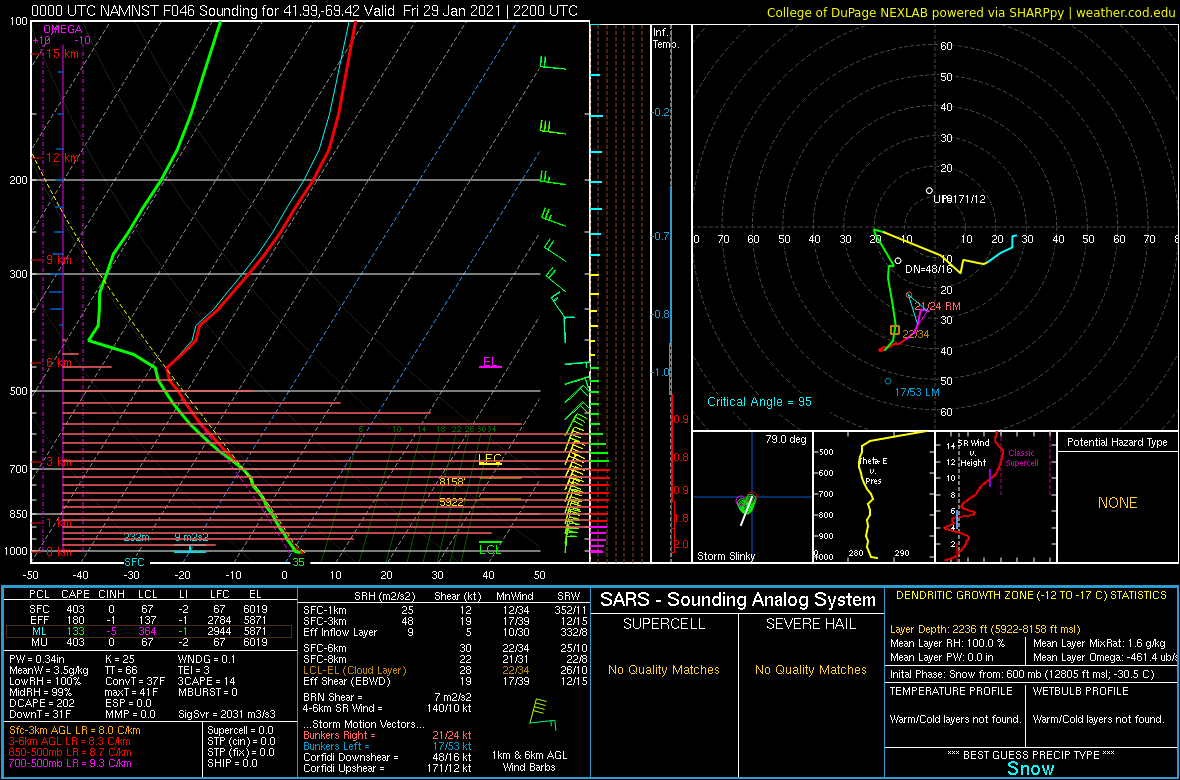Click the cyan Snow best-guess precip type
Viewport: 1180px width, 780px height.
coord(1030,768)
